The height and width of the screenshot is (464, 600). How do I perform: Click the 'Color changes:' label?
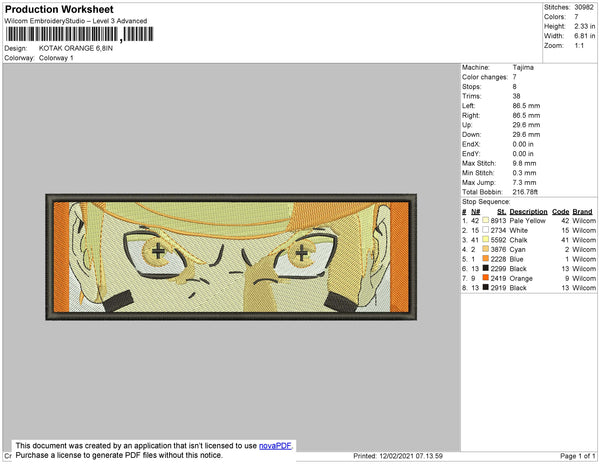coord(485,77)
